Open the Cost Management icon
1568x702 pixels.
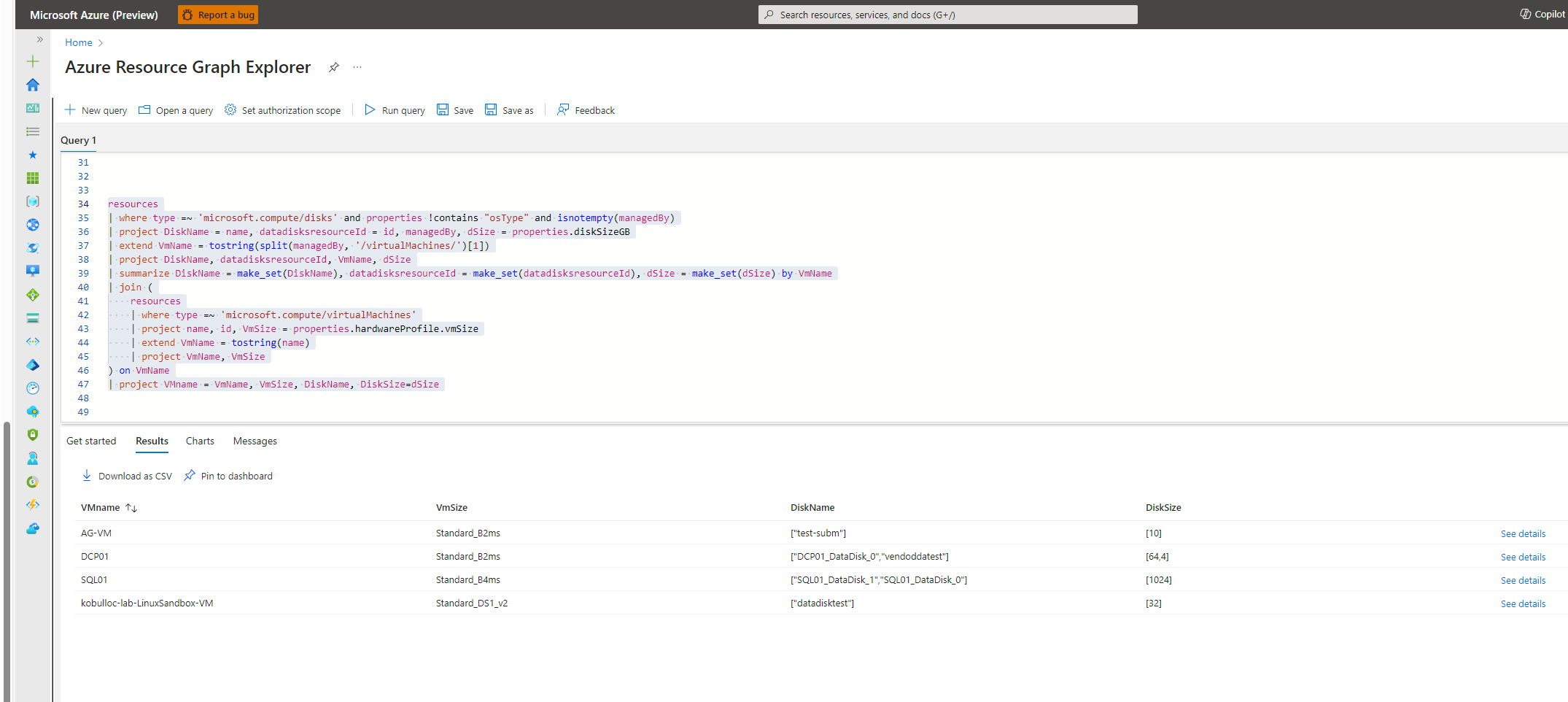33,482
